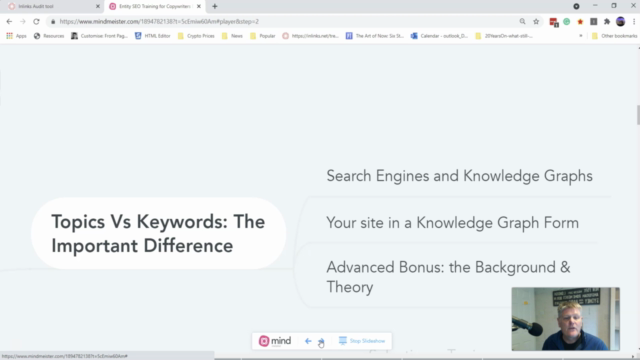This screenshot has height=360, width=640.
Task: Click the presenter webcam thumbnail
Action: coord(566,319)
